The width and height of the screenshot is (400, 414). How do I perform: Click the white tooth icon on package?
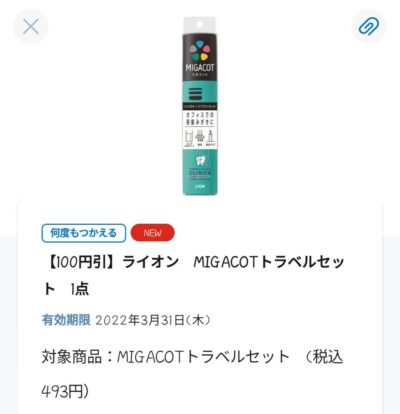200,161
